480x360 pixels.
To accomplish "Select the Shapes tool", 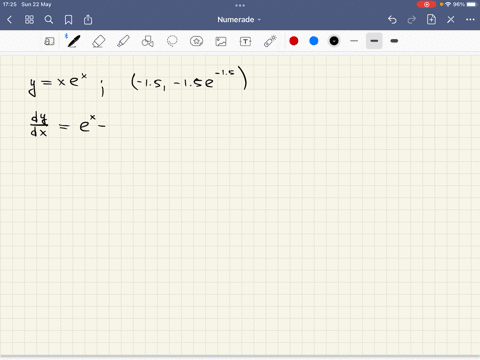I will (148, 41).
